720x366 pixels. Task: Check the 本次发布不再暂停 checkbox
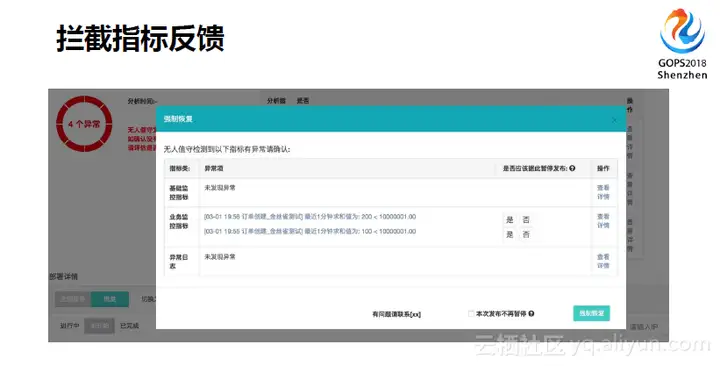pos(471,314)
